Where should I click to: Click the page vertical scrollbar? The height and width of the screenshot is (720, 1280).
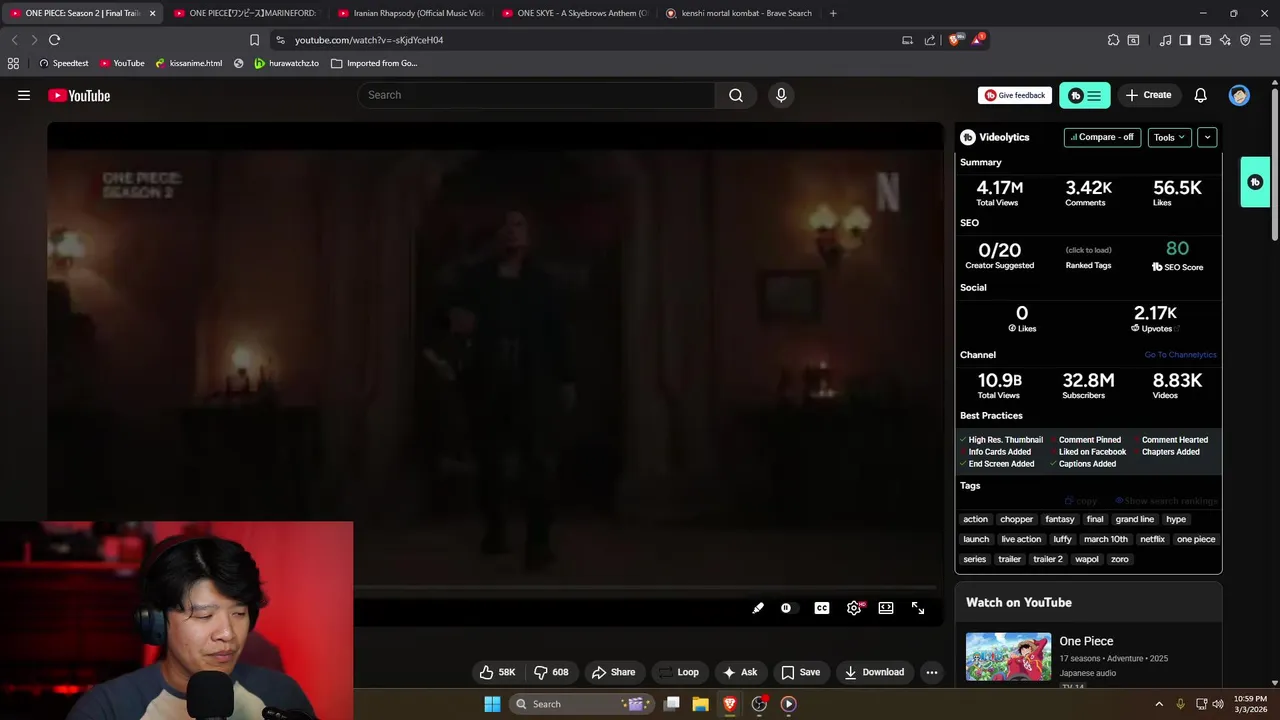click(1275, 165)
